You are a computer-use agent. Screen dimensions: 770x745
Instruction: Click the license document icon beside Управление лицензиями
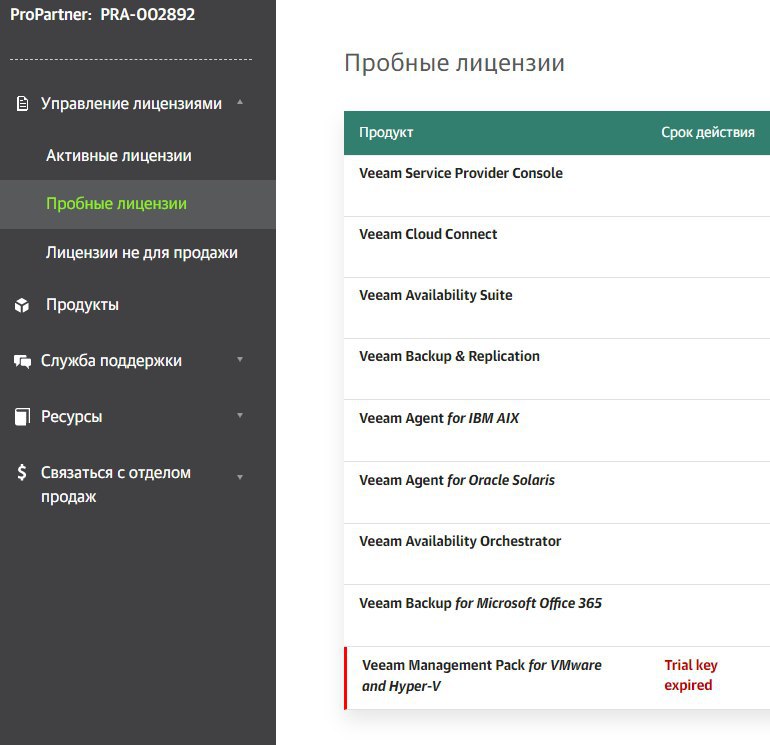pyautogui.click(x=22, y=104)
